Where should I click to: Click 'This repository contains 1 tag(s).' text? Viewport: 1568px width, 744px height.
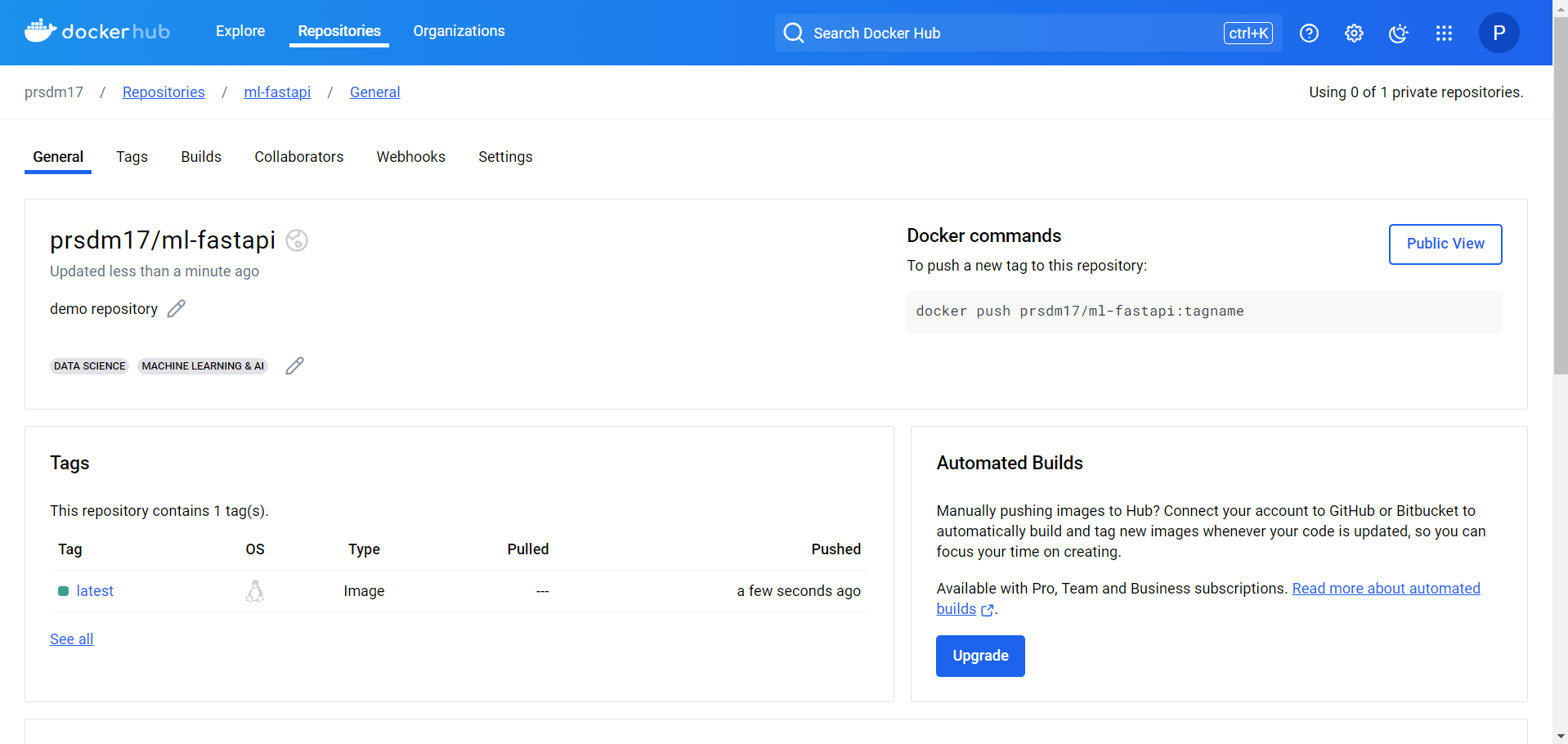coord(159,511)
